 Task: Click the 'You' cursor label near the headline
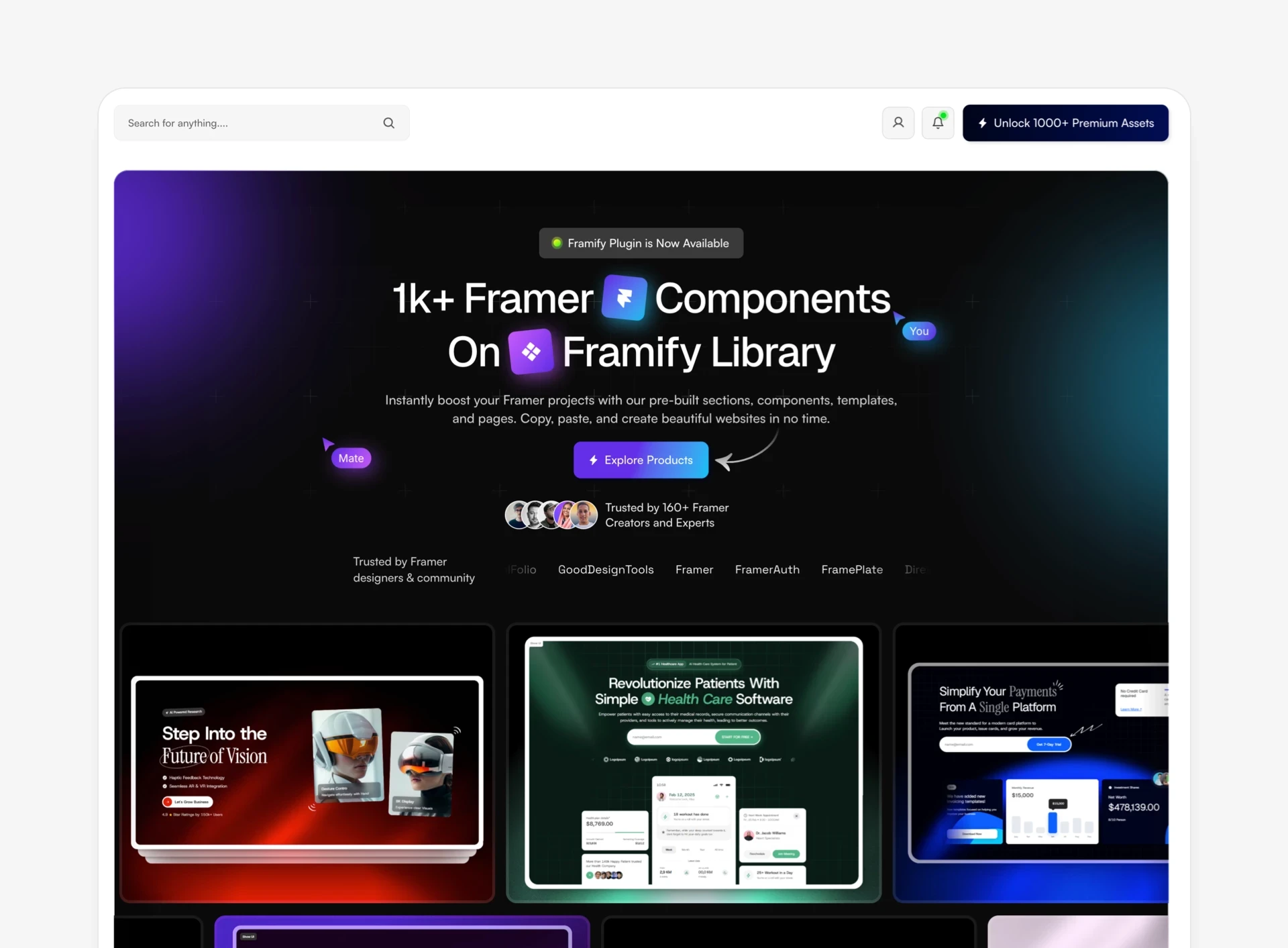pos(918,331)
